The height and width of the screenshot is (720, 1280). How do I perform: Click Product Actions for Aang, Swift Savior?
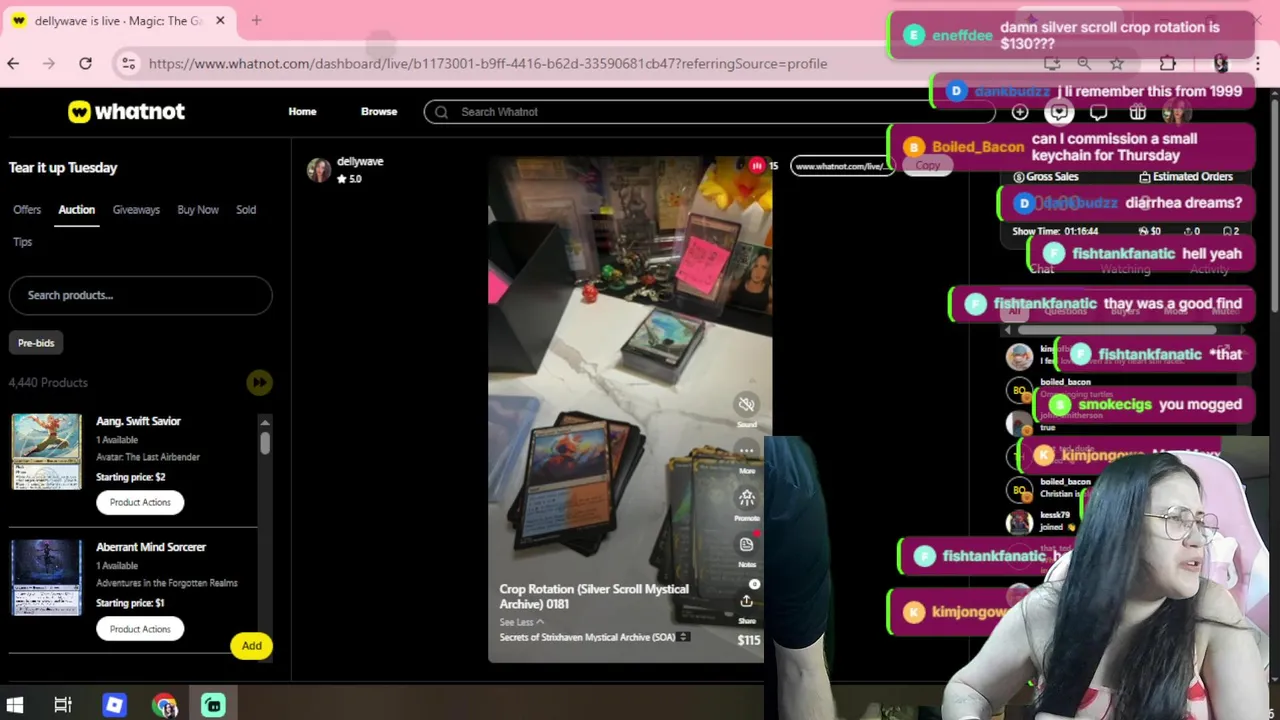tap(140, 502)
